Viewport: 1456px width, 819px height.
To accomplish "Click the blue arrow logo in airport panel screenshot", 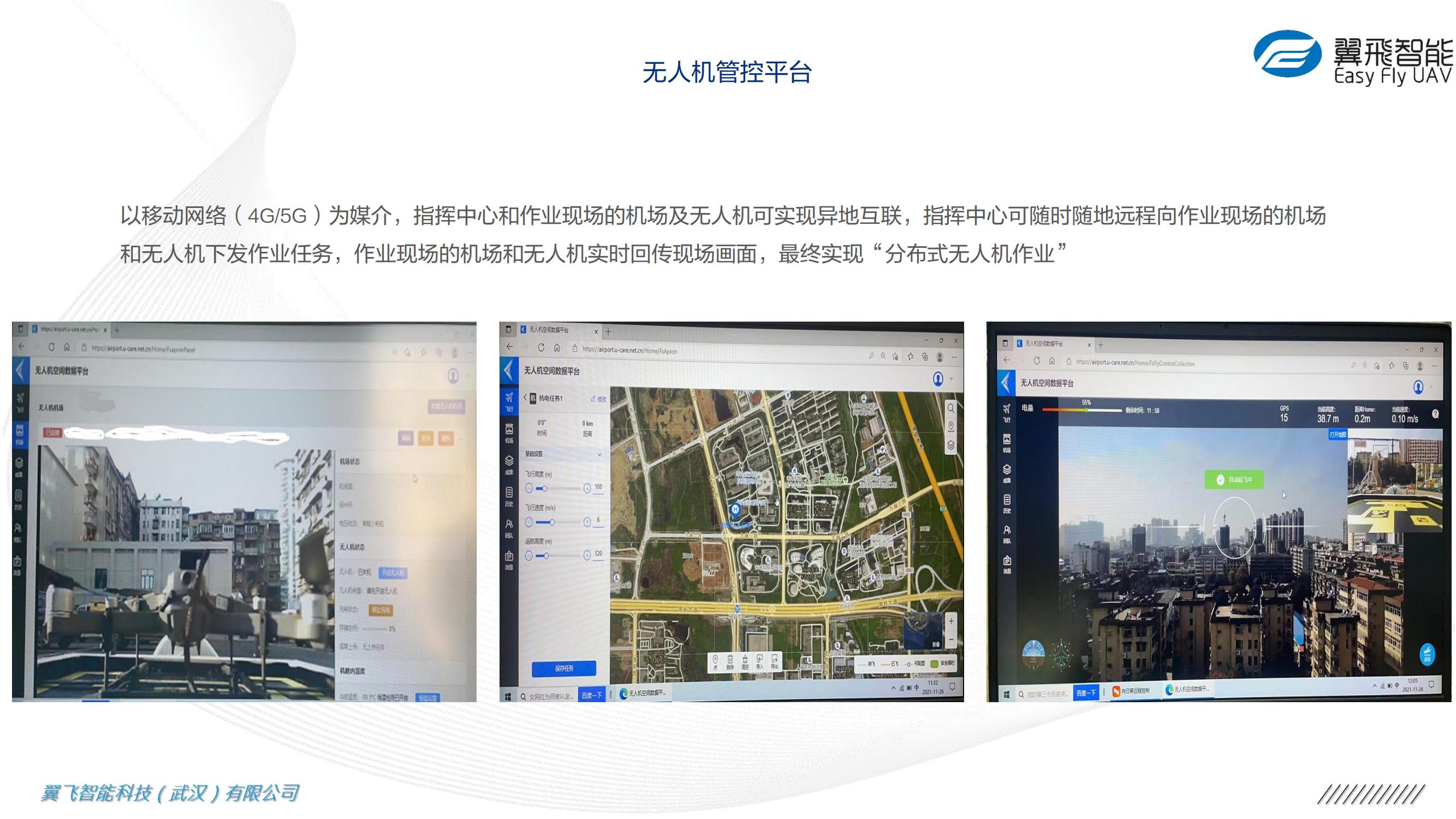I will click(x=20, y=371).
